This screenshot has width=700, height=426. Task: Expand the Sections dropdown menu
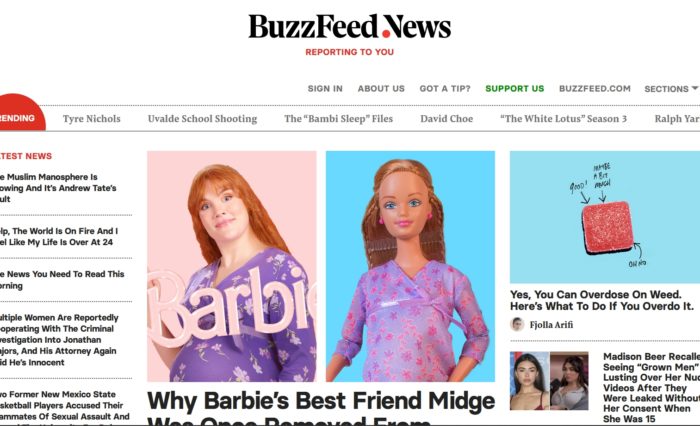(671, 89)
